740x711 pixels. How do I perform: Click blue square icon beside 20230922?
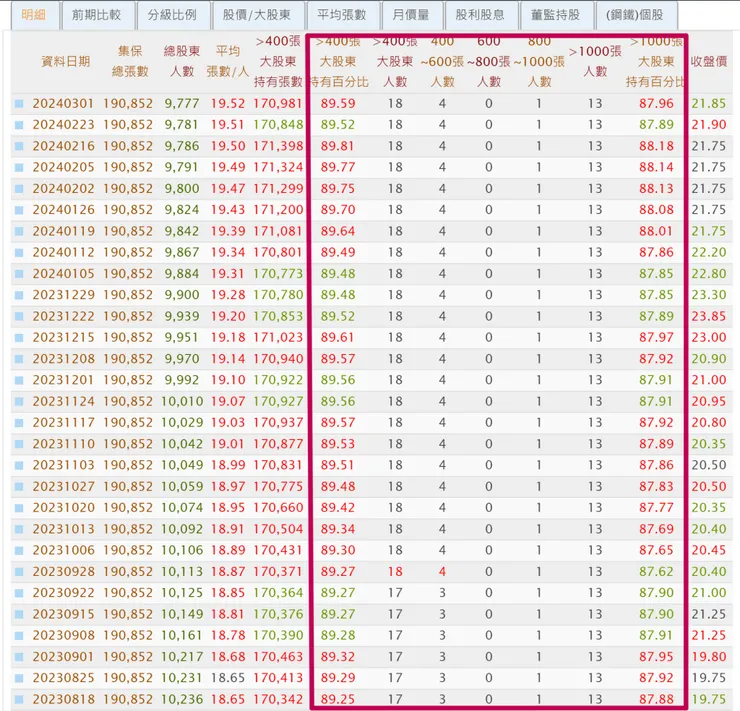coord(19,593)
